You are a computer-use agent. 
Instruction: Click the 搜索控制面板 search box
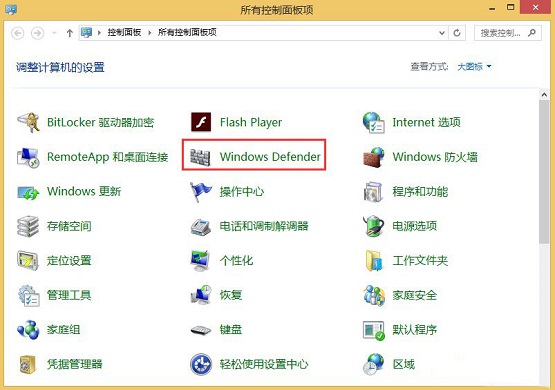508,33
